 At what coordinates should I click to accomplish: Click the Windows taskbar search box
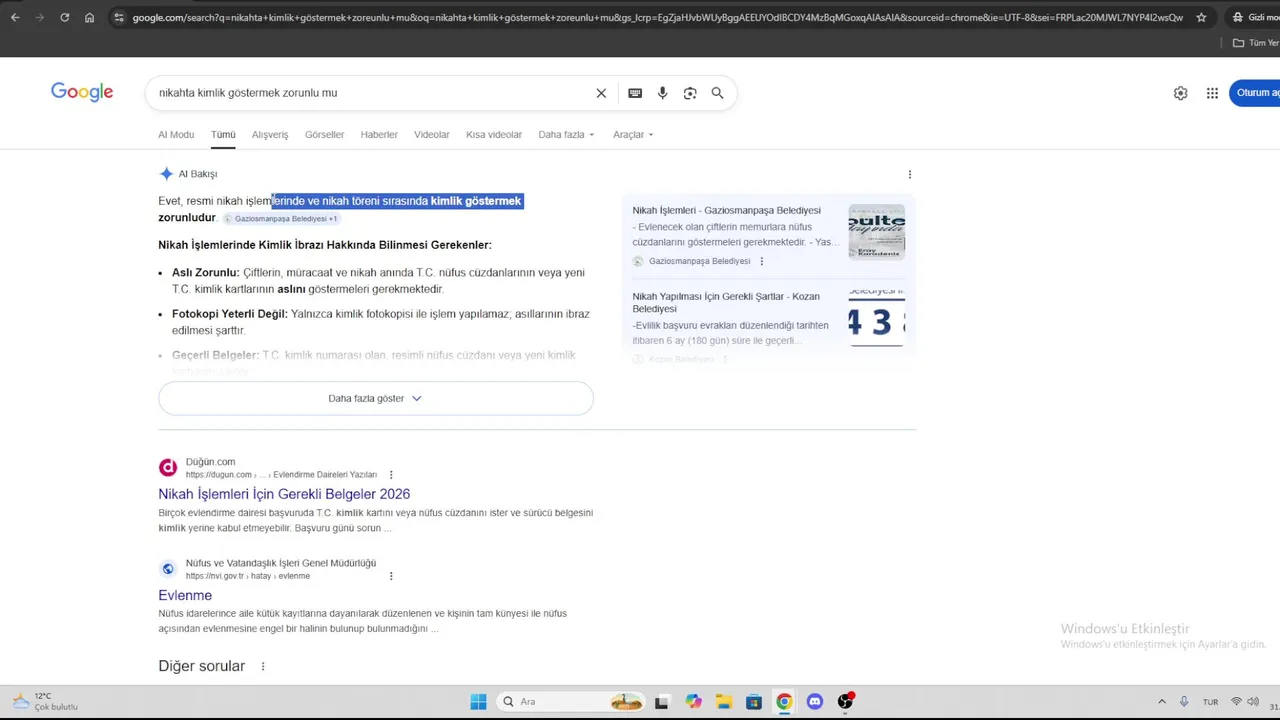click(x=570, y=702)
